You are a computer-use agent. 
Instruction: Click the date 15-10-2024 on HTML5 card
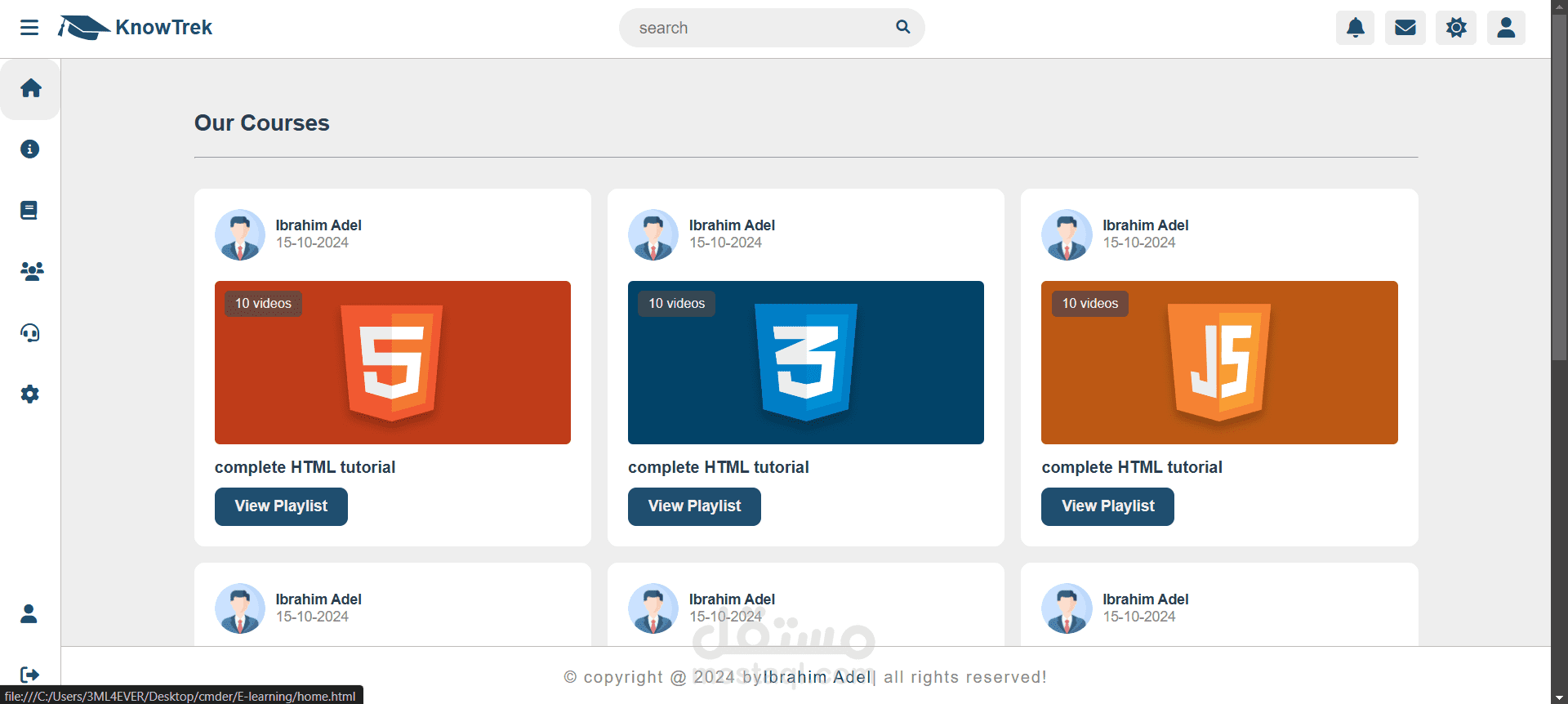click(x=312, y=243)
